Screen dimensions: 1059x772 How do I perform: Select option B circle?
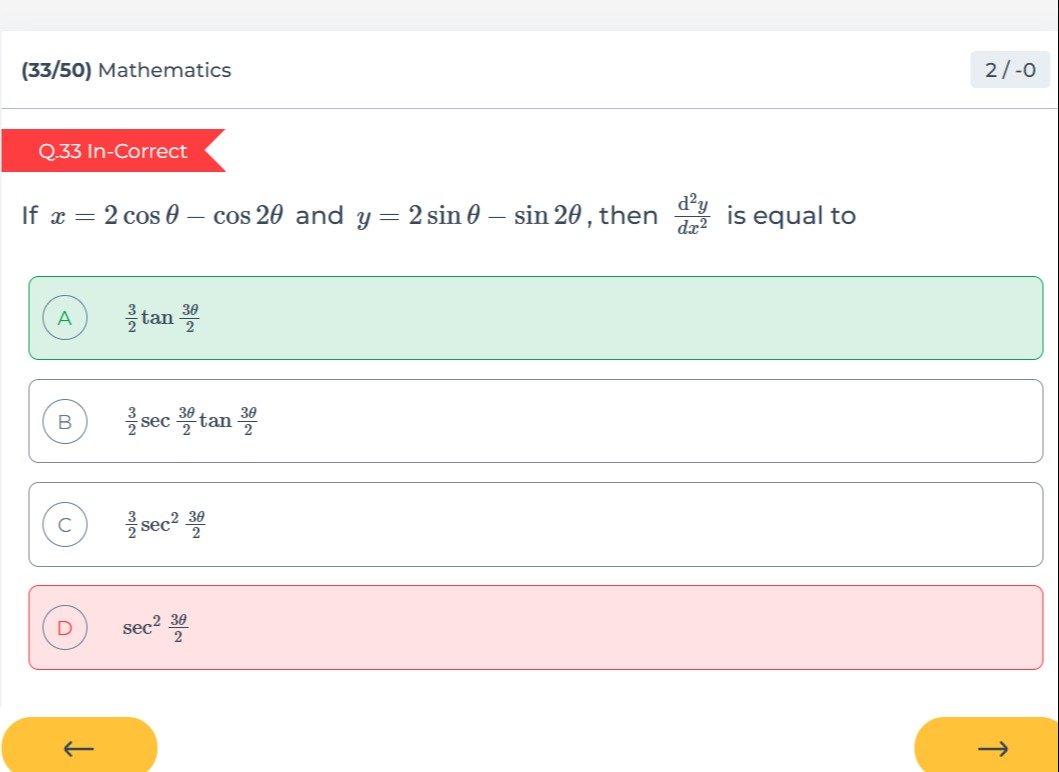click(65, 421)
